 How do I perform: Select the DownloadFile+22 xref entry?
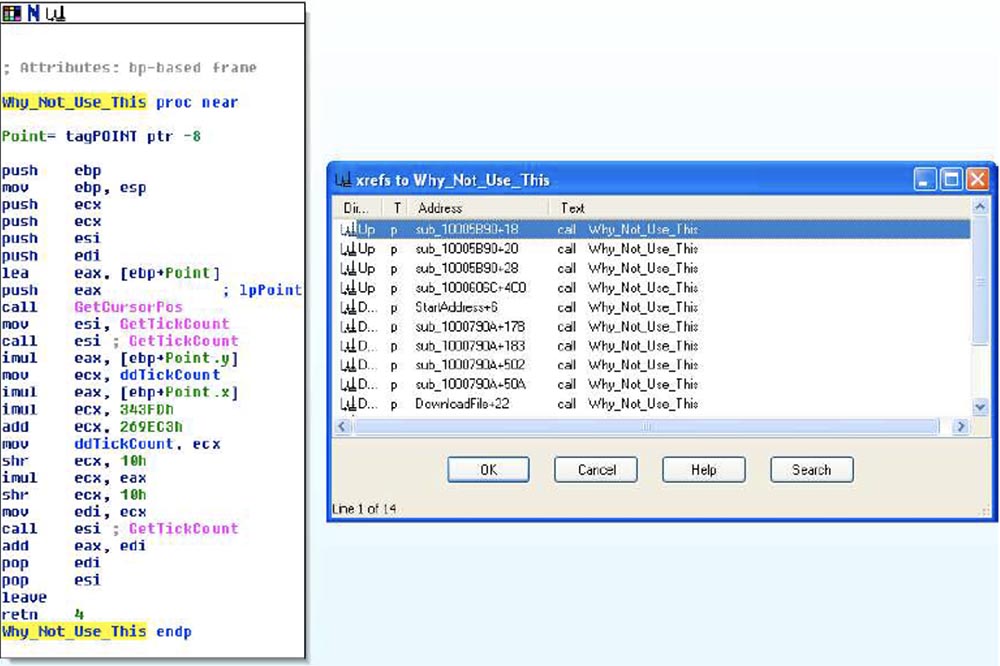462,404
